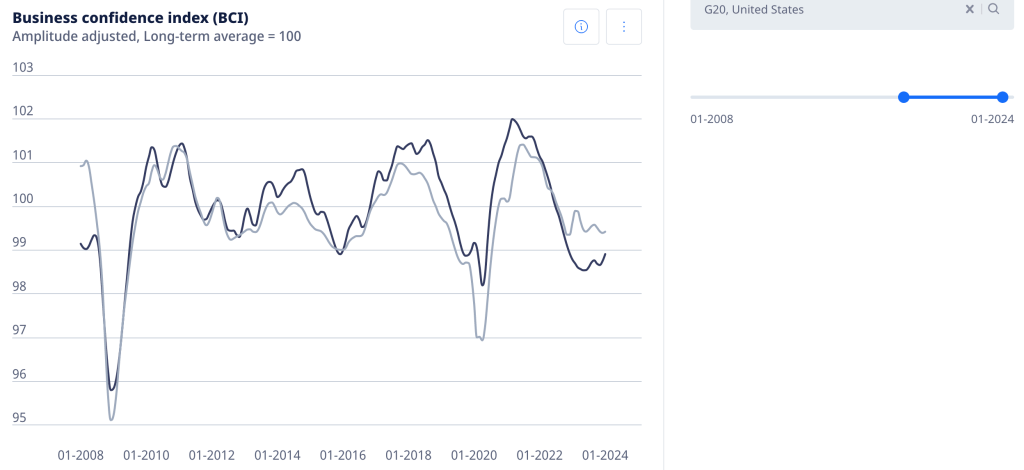The height and width of the screenshot is (470, 1024).
Task: Click the blue selected slider range
Action: pos(953,97)
